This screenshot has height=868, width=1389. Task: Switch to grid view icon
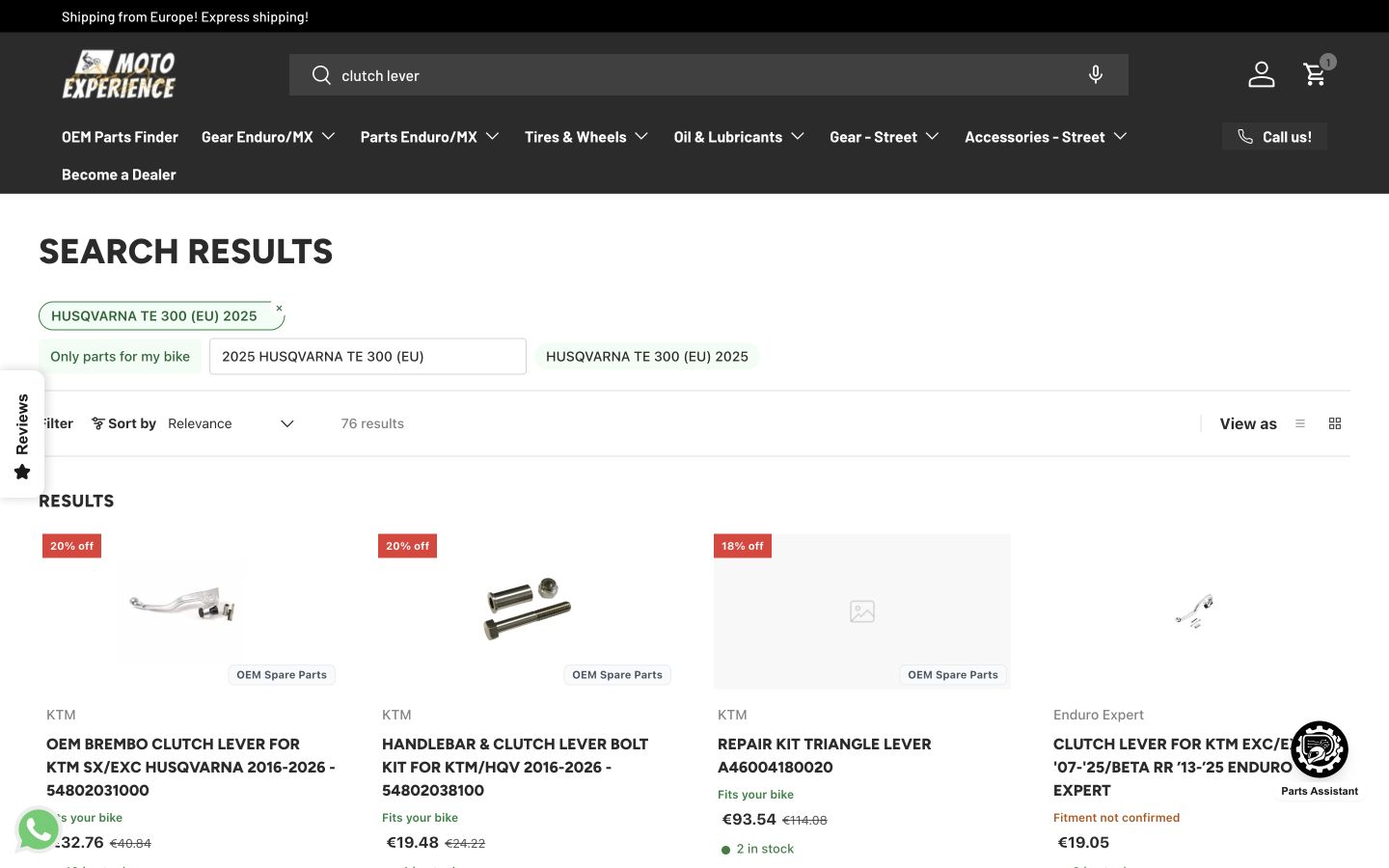click(x=1335, y=423)
